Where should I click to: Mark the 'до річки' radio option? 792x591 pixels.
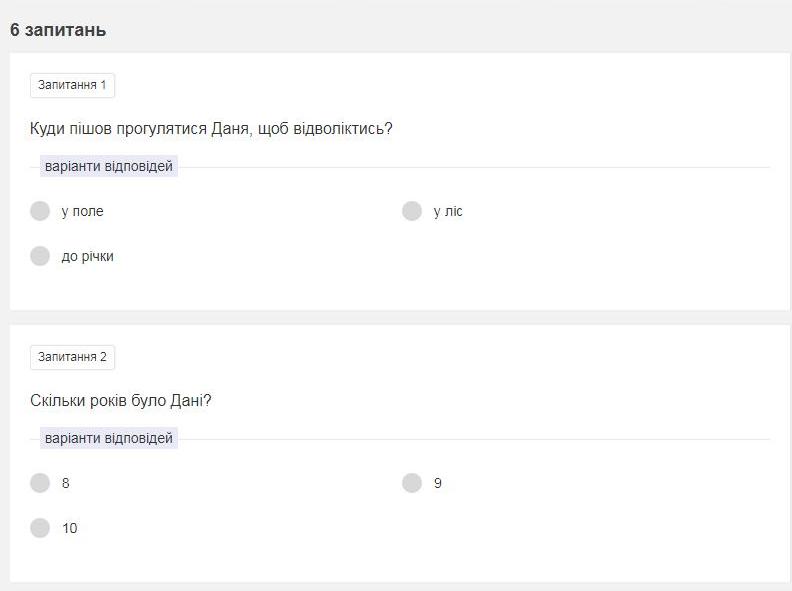coord(40,256)
